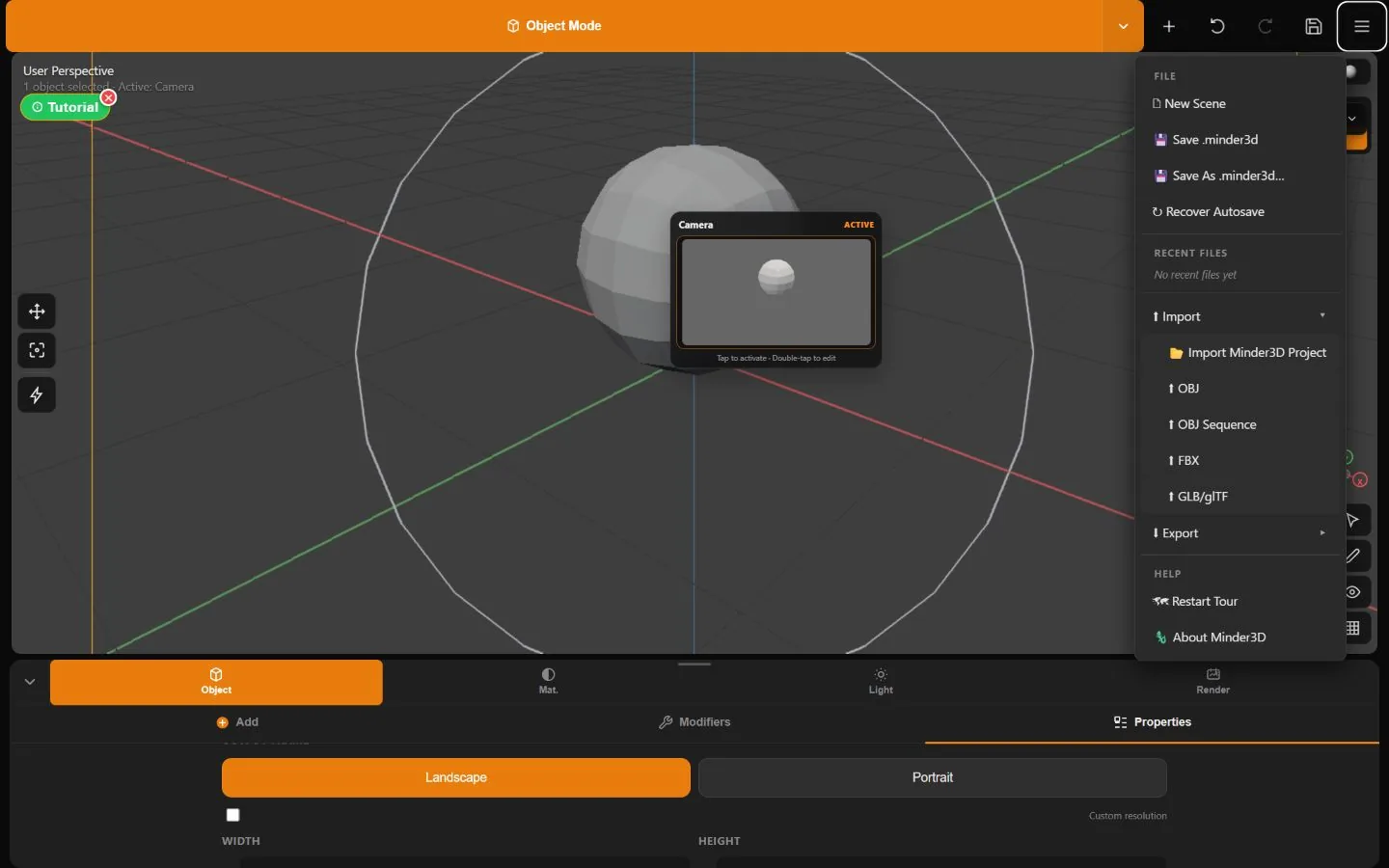Import an OBJ file

(x=1247, y=389)
